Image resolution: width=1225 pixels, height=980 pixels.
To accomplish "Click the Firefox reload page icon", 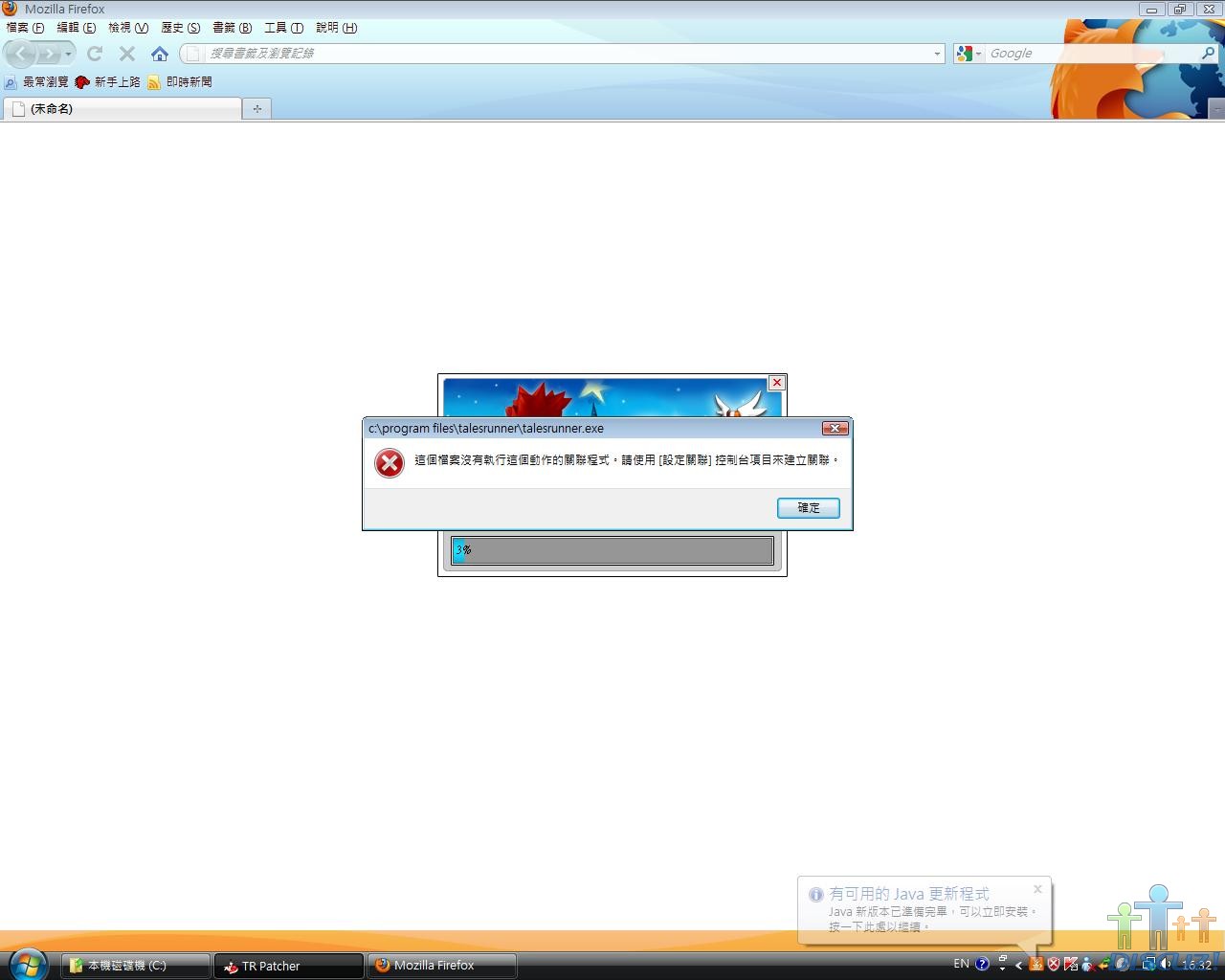I will click(x=95, y=54).
